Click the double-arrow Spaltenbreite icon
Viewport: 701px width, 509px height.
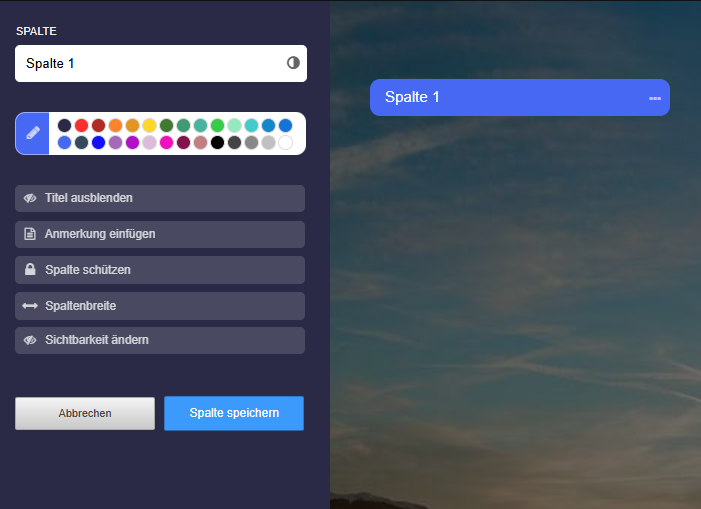(x=30, y=305)
